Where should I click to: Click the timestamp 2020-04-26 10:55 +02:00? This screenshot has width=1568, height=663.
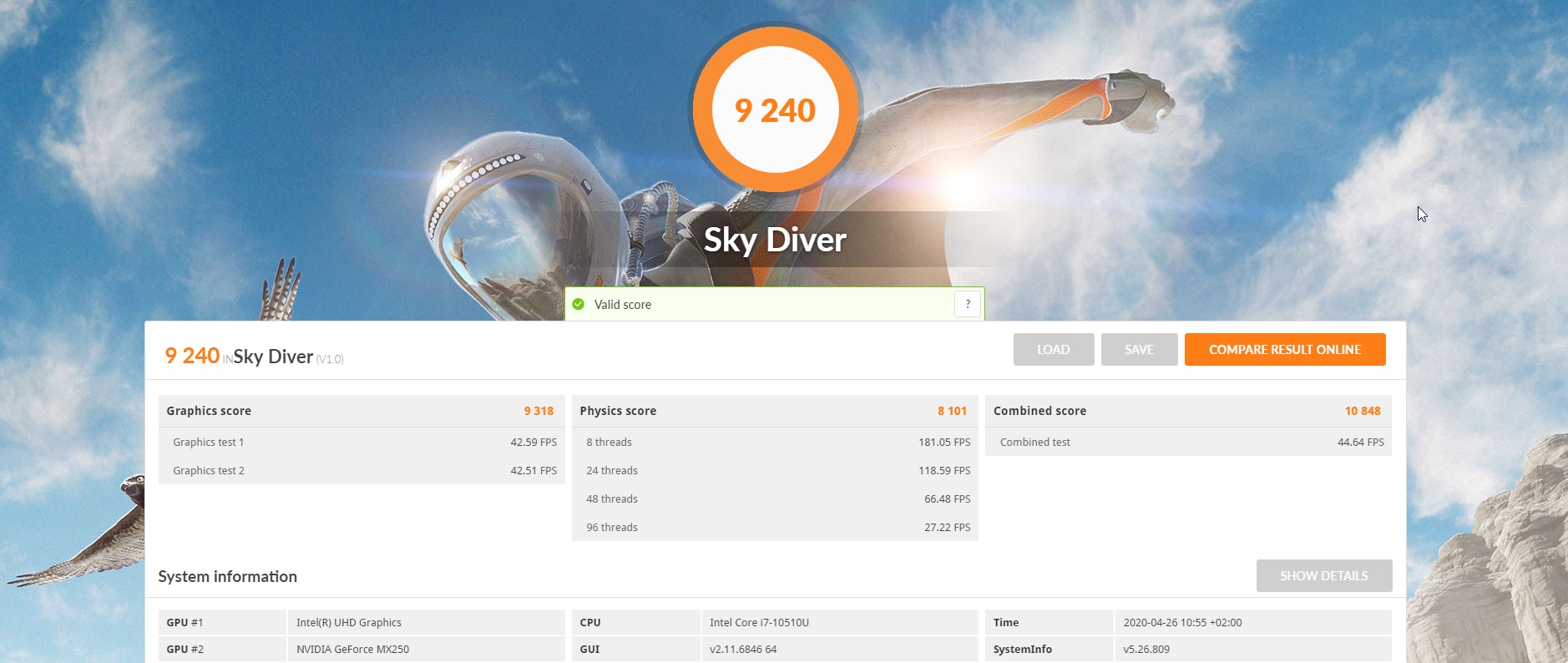pyautogui.click(x=1182, y=622)
